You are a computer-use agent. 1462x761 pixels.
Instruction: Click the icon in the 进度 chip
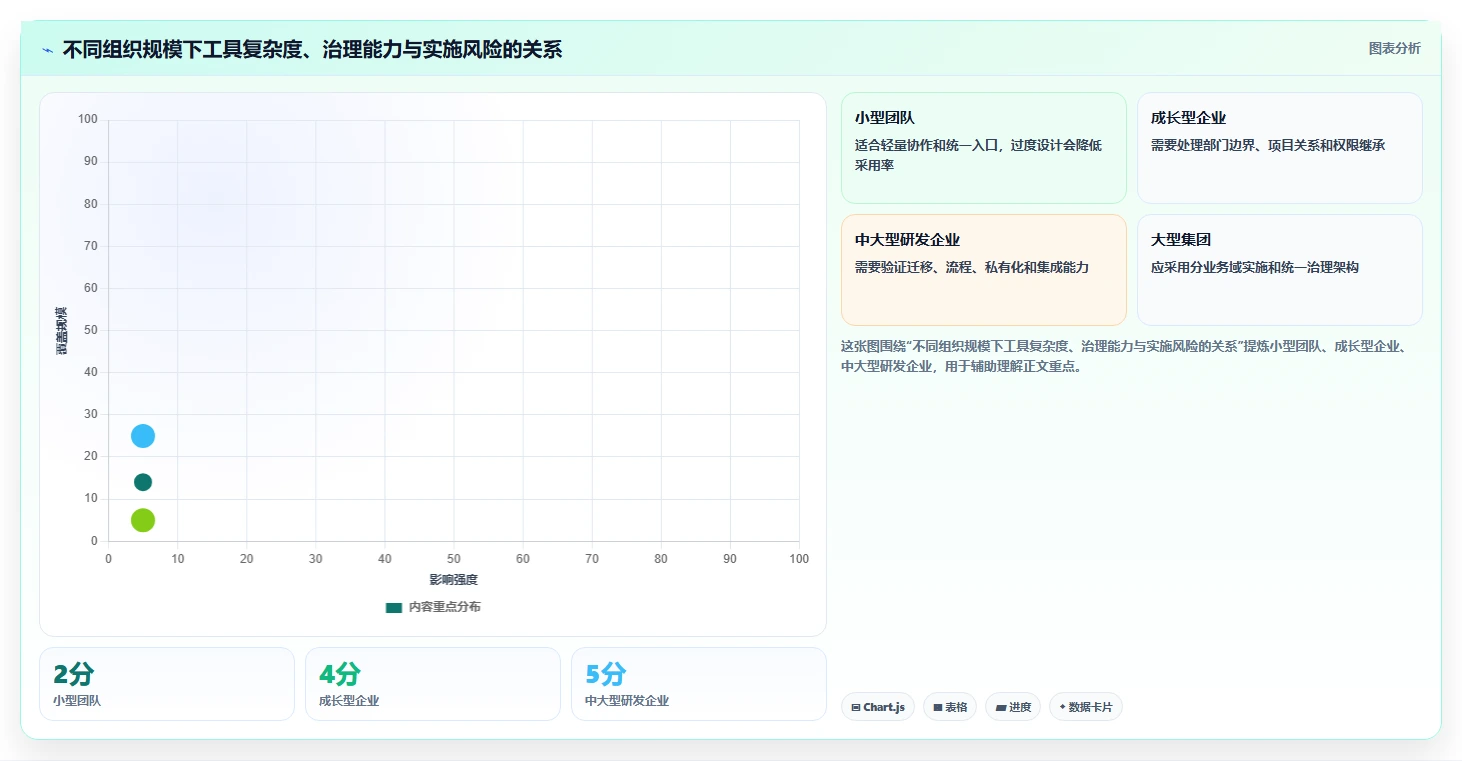1001,708
